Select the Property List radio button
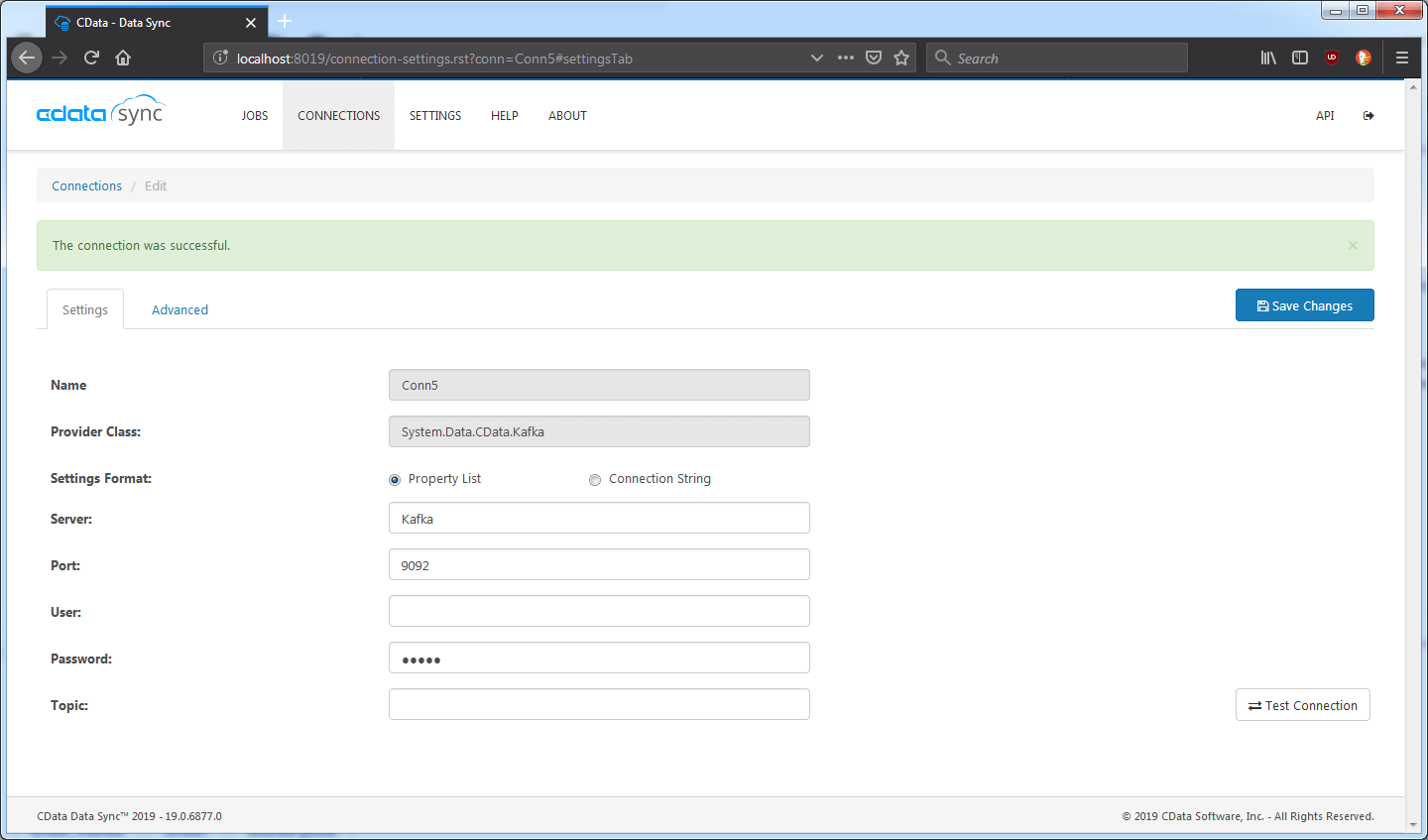Screen dimensions: 1428x840 point(395,480)
